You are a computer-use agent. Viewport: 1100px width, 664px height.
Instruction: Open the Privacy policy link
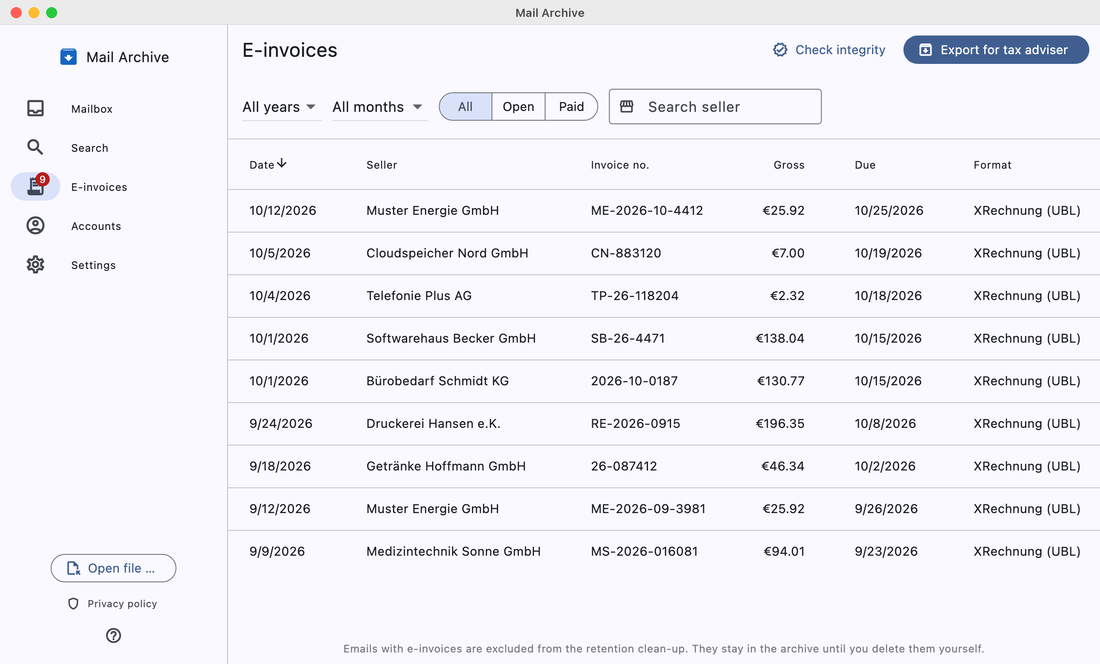[122, 604]
